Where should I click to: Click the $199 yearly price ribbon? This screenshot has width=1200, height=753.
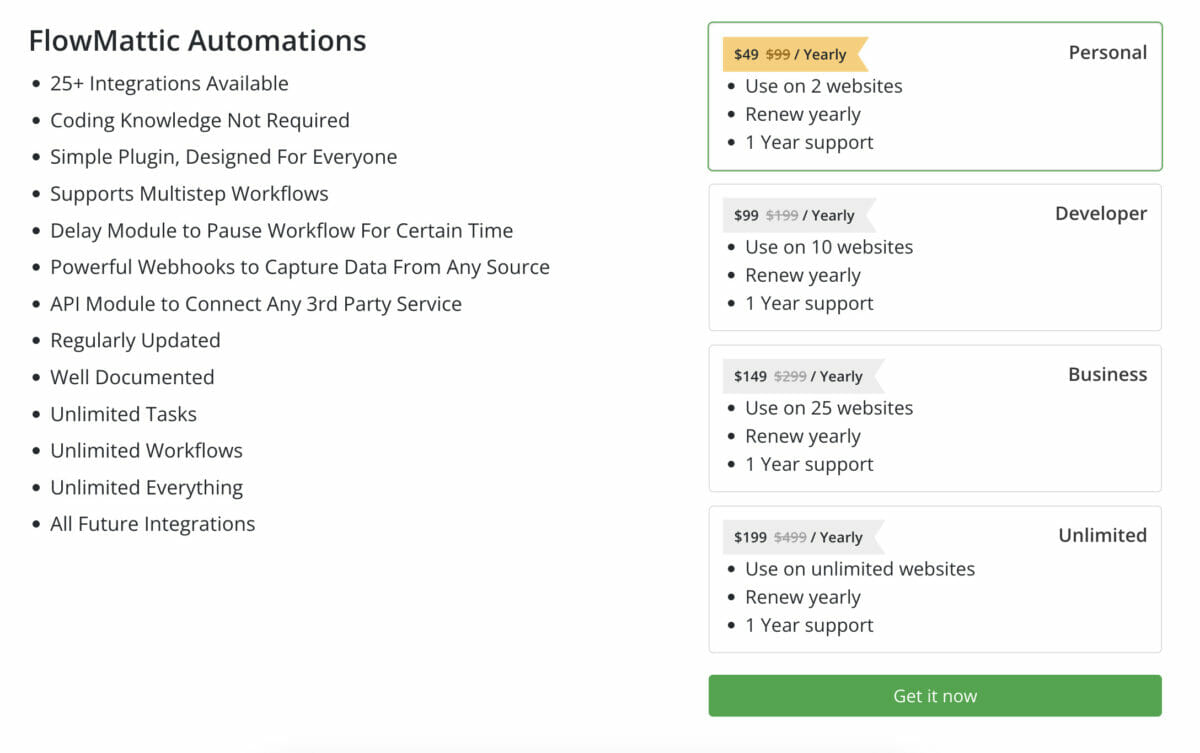[797, 538]
